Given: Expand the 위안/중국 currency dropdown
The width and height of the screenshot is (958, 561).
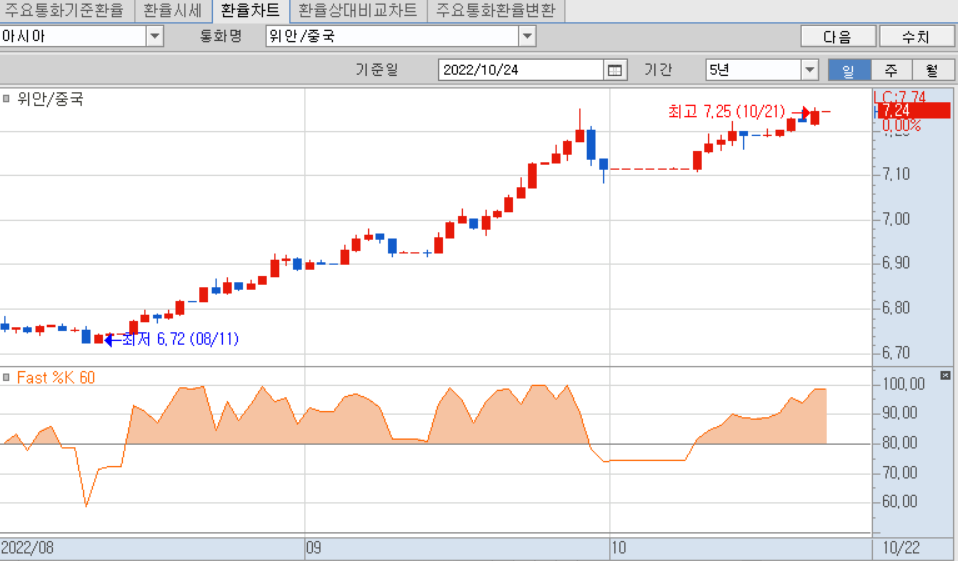Looking at the screenshot, I should pyautogui.click(x=527, y=37).
